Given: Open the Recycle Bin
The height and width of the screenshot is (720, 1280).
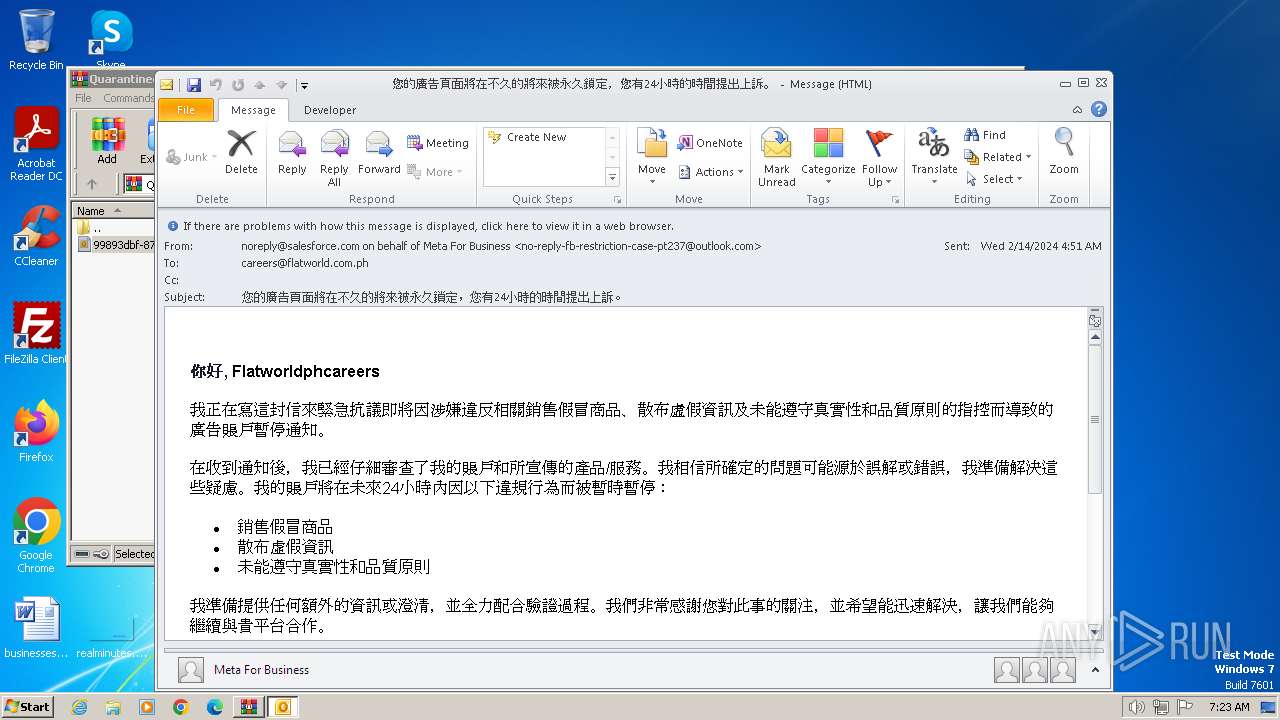Looking at the screenshot, I should pyautogui.click(x=36, y=40).
